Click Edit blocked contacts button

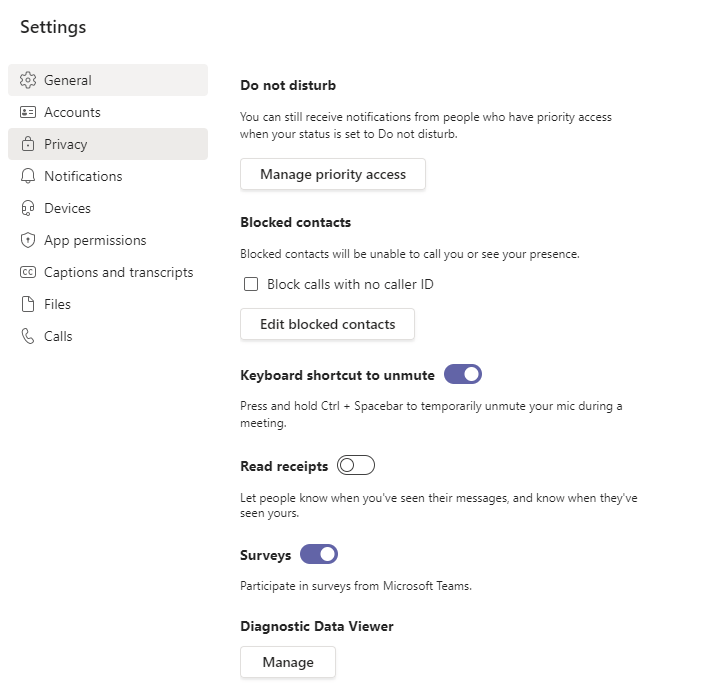pyautogui.click(x=327, y=324)
